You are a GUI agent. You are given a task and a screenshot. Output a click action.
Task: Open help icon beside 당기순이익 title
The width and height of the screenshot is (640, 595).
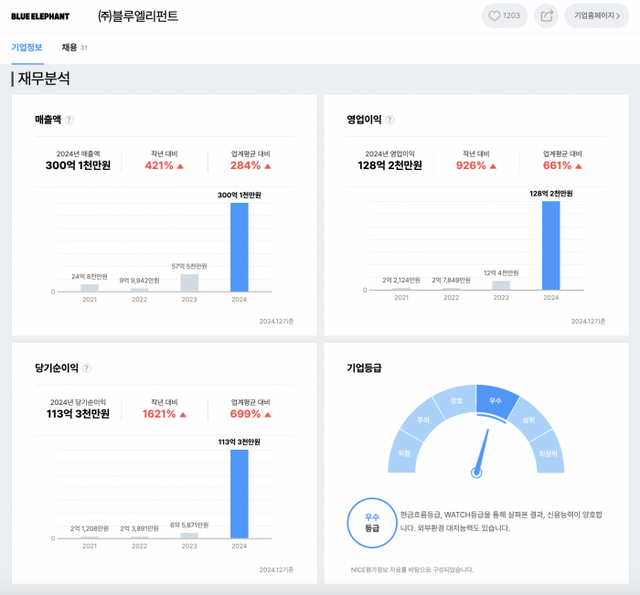[87, 368]
